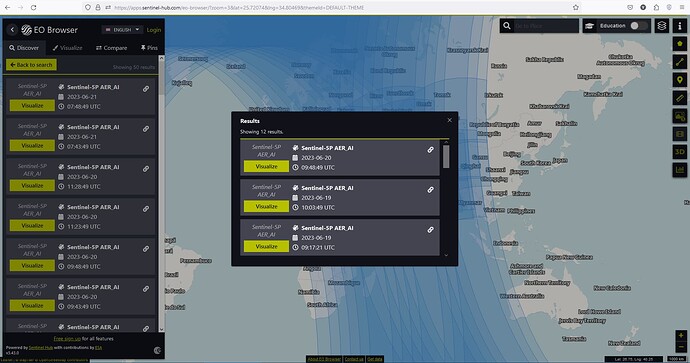The height and width of the screenshot is (363, 690).
Task: Visualize the 2023-06-21 07:48:49 result
Action: coord(32,106)
